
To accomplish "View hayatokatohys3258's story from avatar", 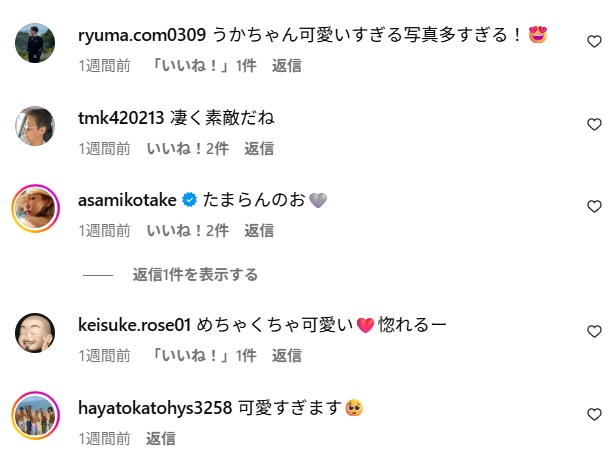I will tap(35, 415).
